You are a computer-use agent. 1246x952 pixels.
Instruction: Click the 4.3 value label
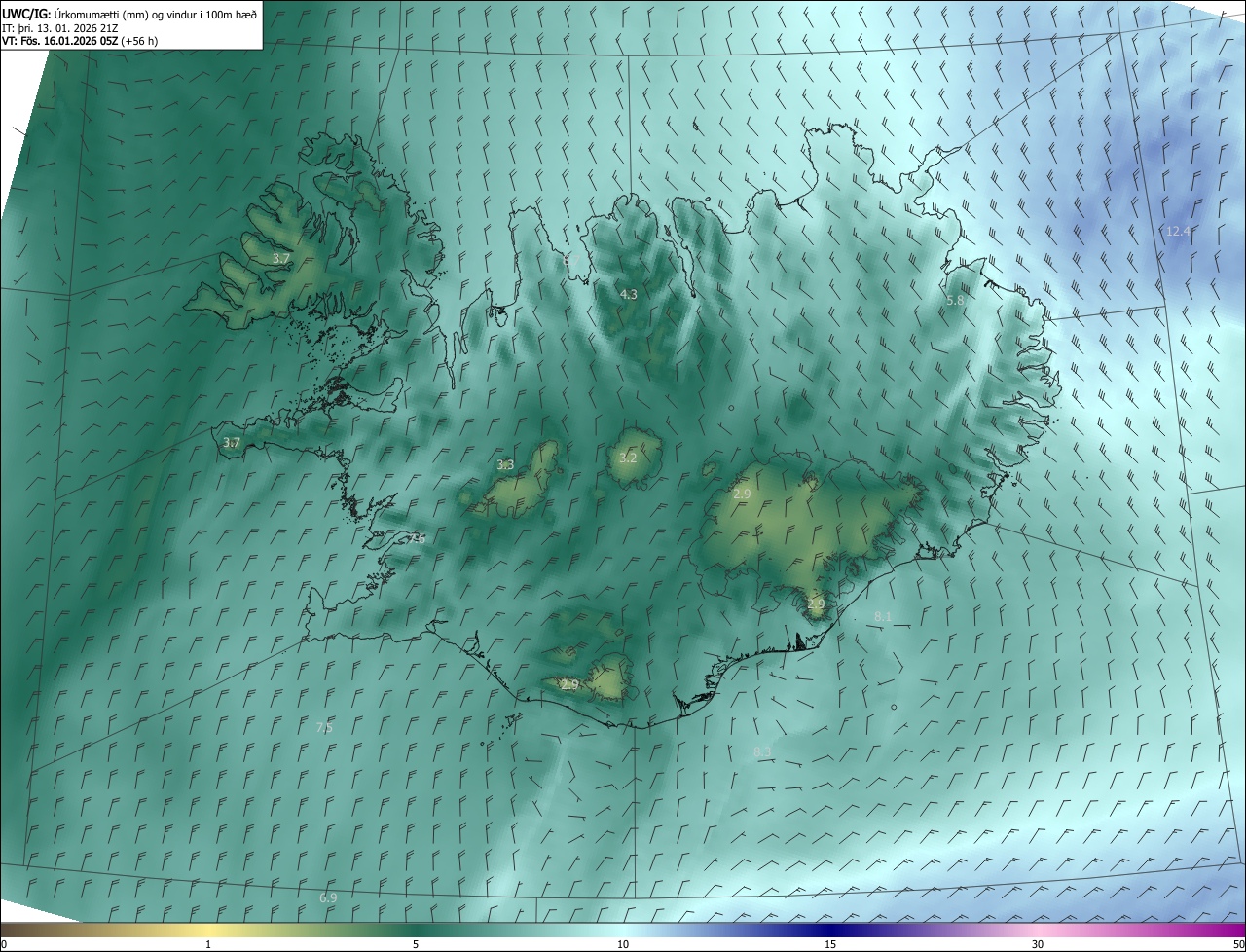coord(629,294)
